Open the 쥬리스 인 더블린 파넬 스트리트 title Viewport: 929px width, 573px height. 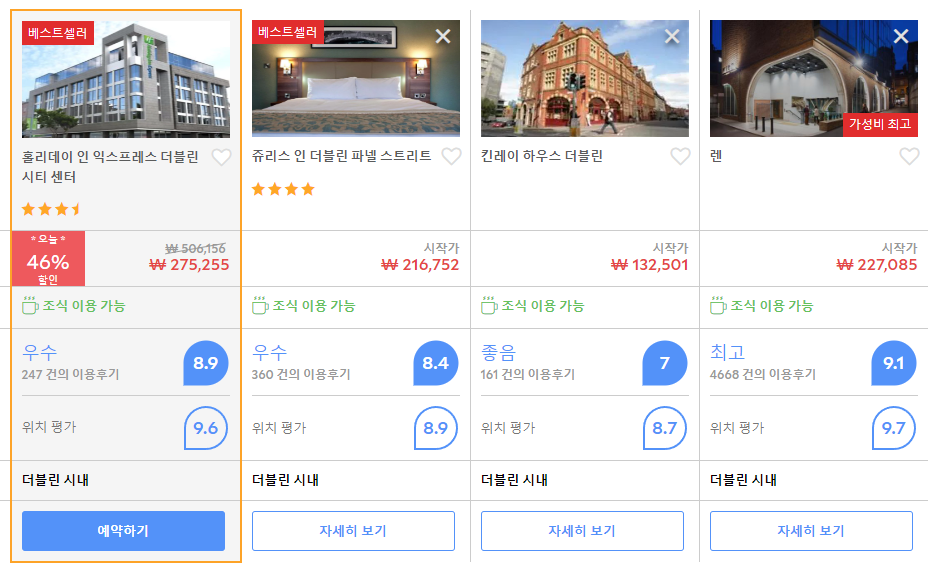coord(341,156)
